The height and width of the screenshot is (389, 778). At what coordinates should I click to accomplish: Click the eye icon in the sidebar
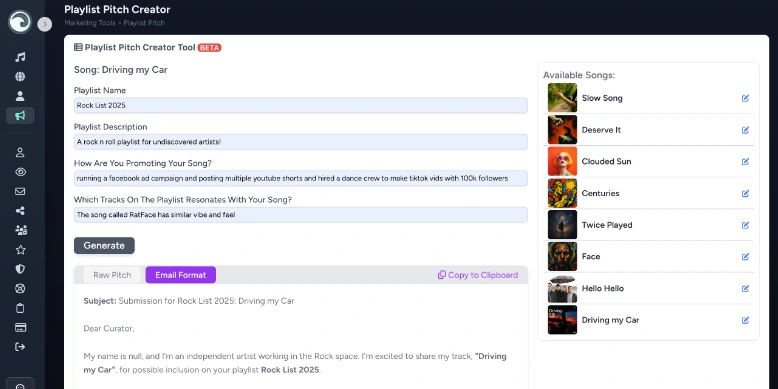click(x=20, y=172)
